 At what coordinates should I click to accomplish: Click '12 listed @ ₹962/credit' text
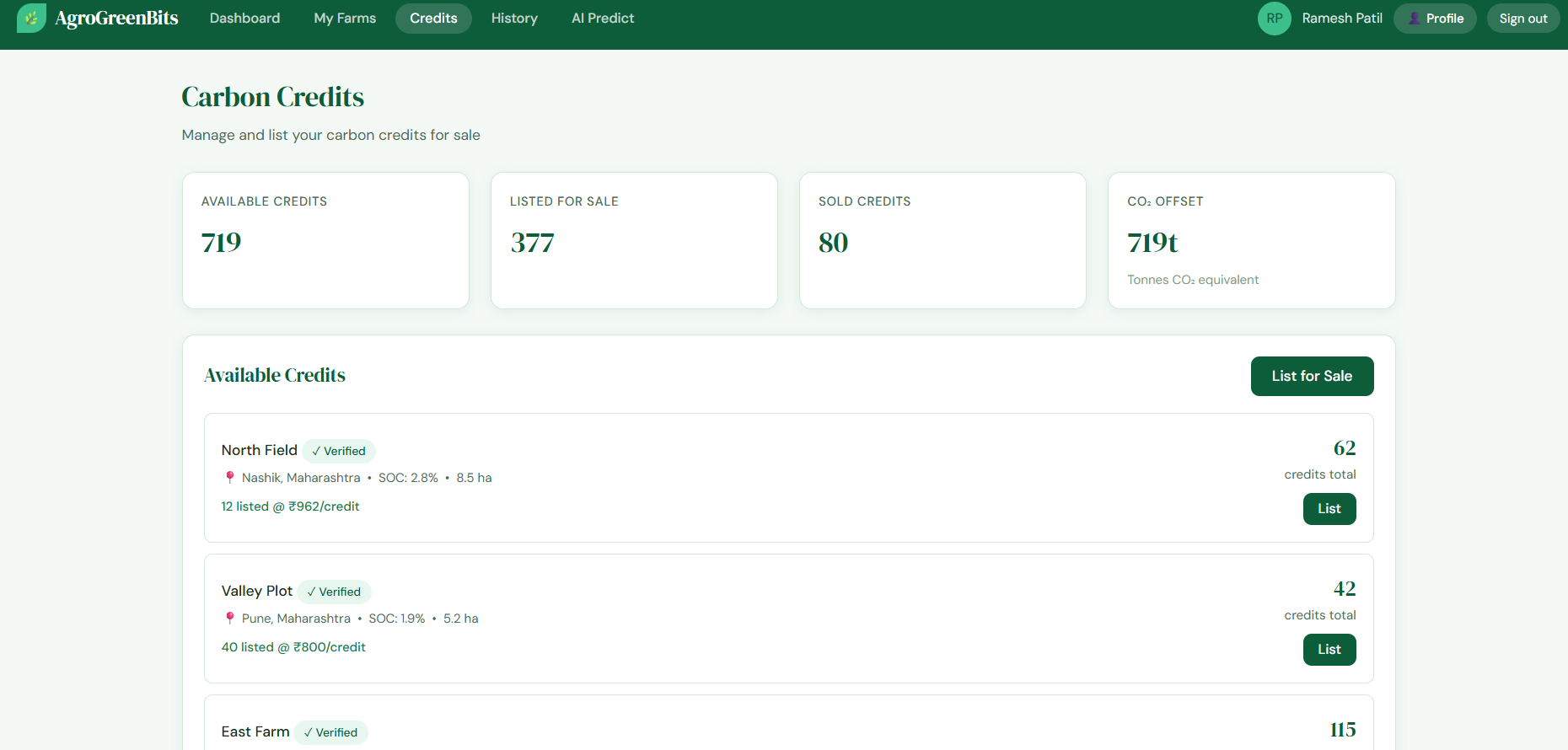coord(290,506)
